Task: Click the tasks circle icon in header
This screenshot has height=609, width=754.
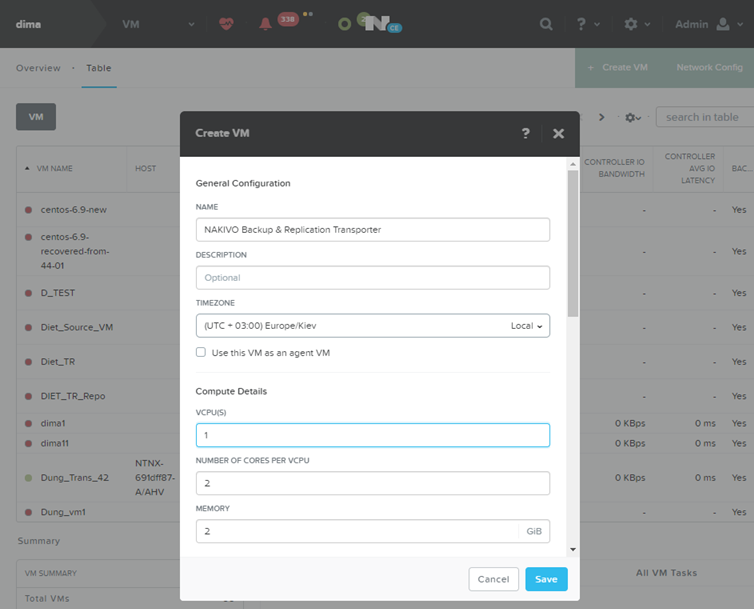Action: pyautogui.click(x=345, y=23)
